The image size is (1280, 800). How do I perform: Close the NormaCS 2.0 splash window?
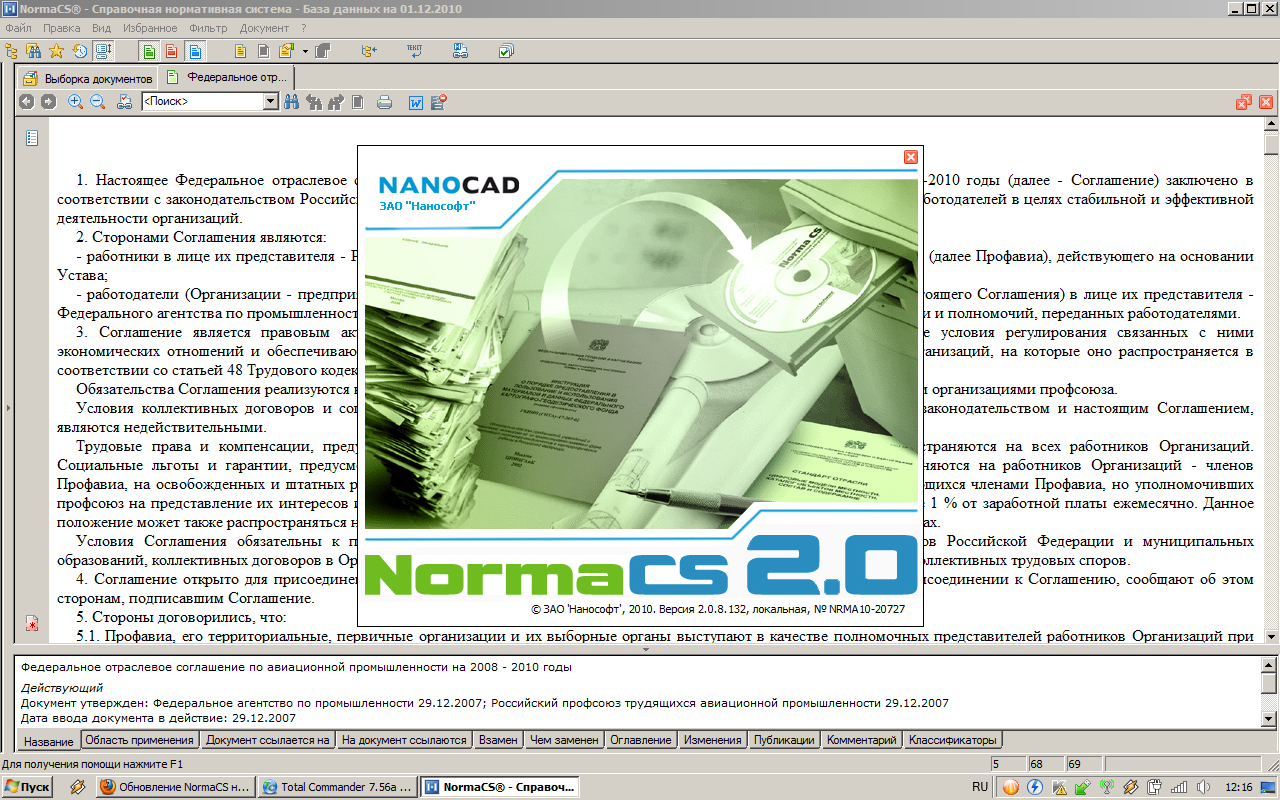tap(911, 157)
